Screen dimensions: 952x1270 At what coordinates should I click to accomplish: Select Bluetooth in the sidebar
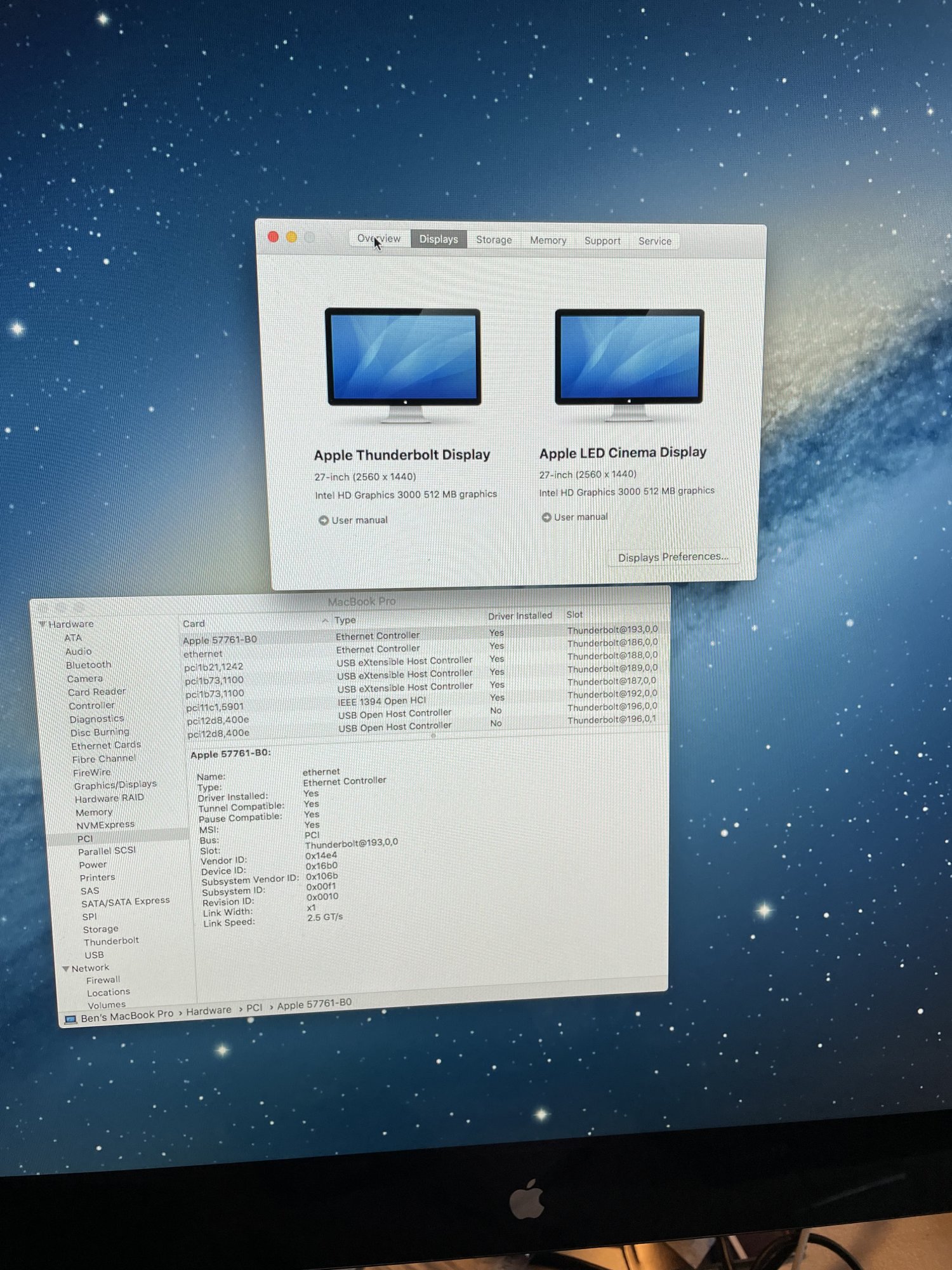click(88, 665)
